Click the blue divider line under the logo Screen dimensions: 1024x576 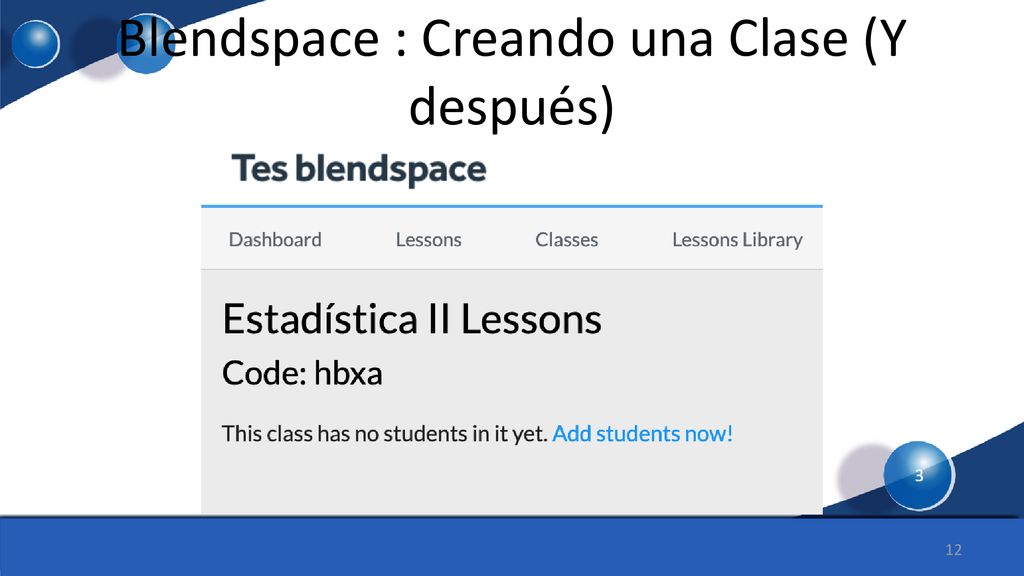(x=512, y=206)
